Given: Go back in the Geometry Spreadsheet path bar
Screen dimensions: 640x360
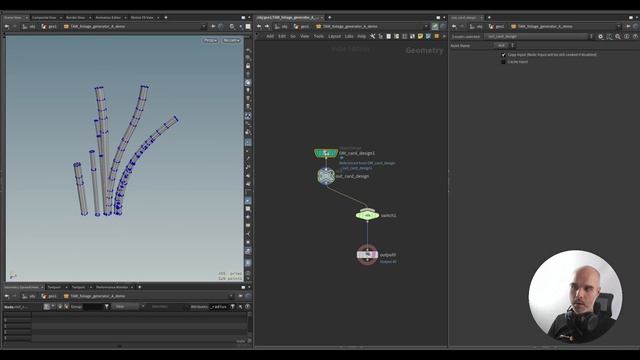Looking at the screenshot, I should tap(7, 296).
